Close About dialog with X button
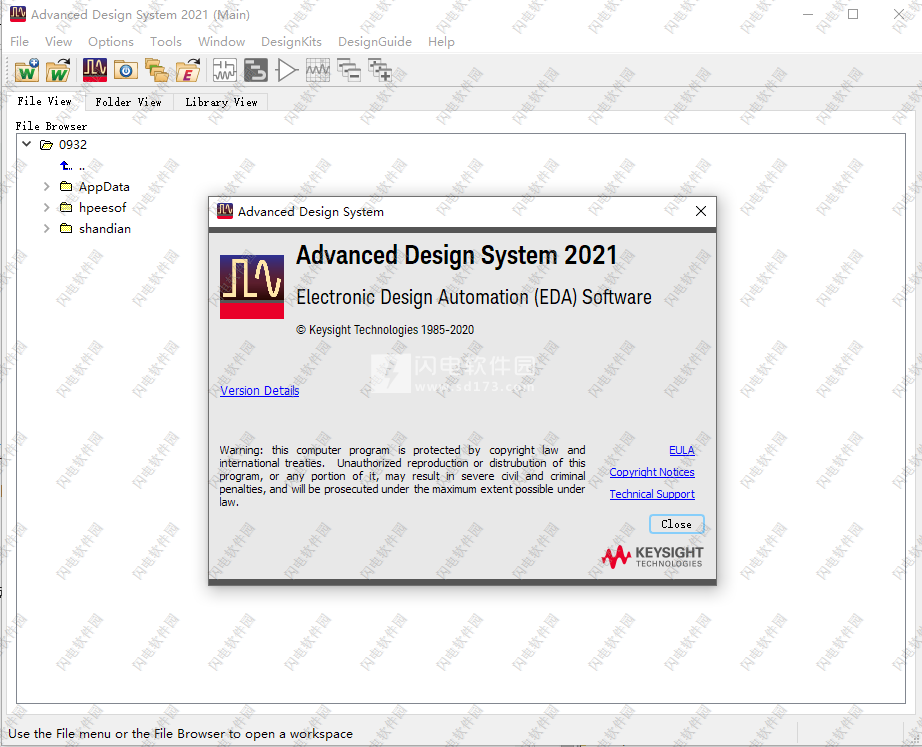The image size is (922, 747). (x=700, y=211)
